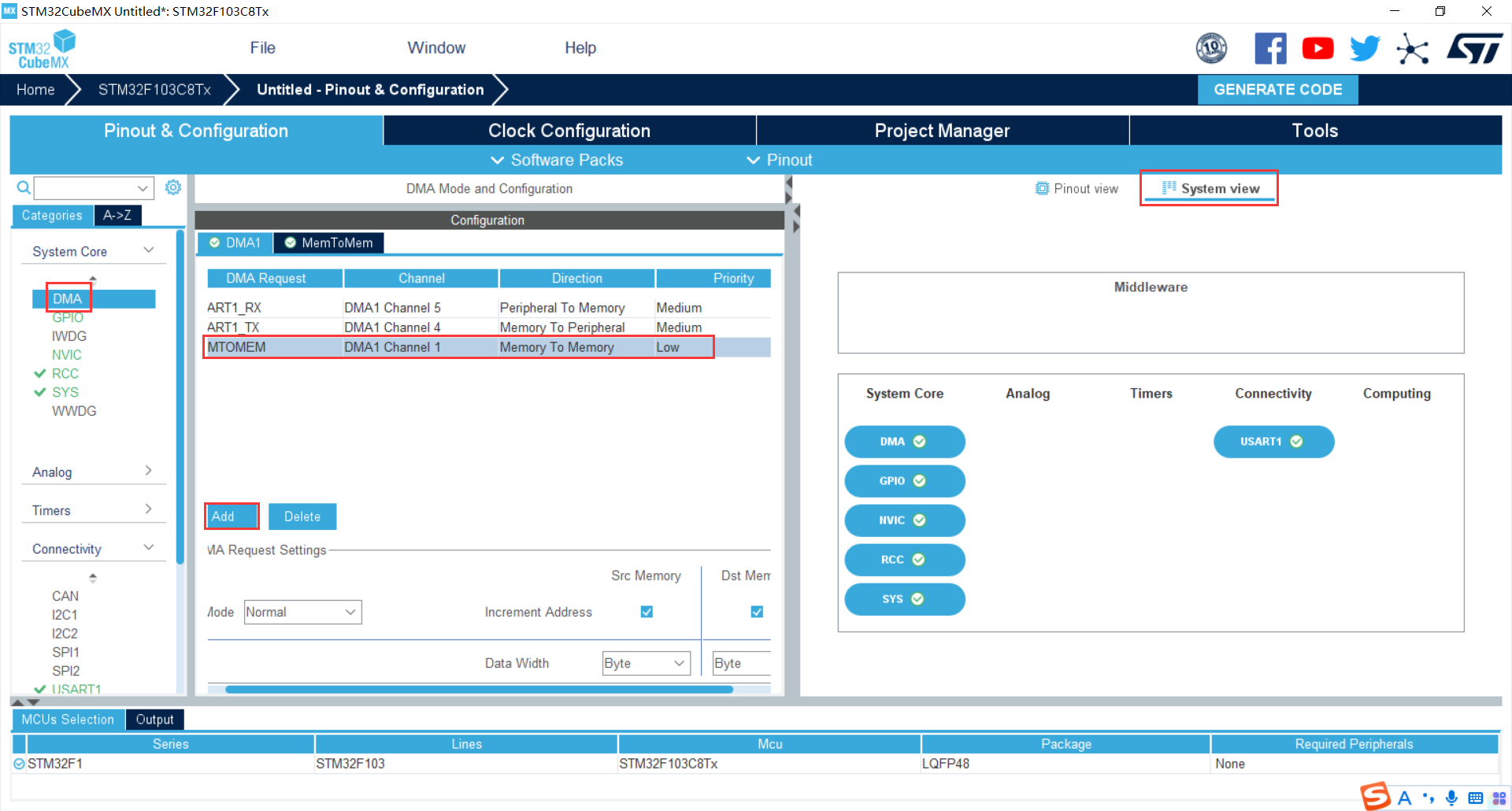Open the File menu
This screenshot has height=811, width=1512.
(262, 48)
